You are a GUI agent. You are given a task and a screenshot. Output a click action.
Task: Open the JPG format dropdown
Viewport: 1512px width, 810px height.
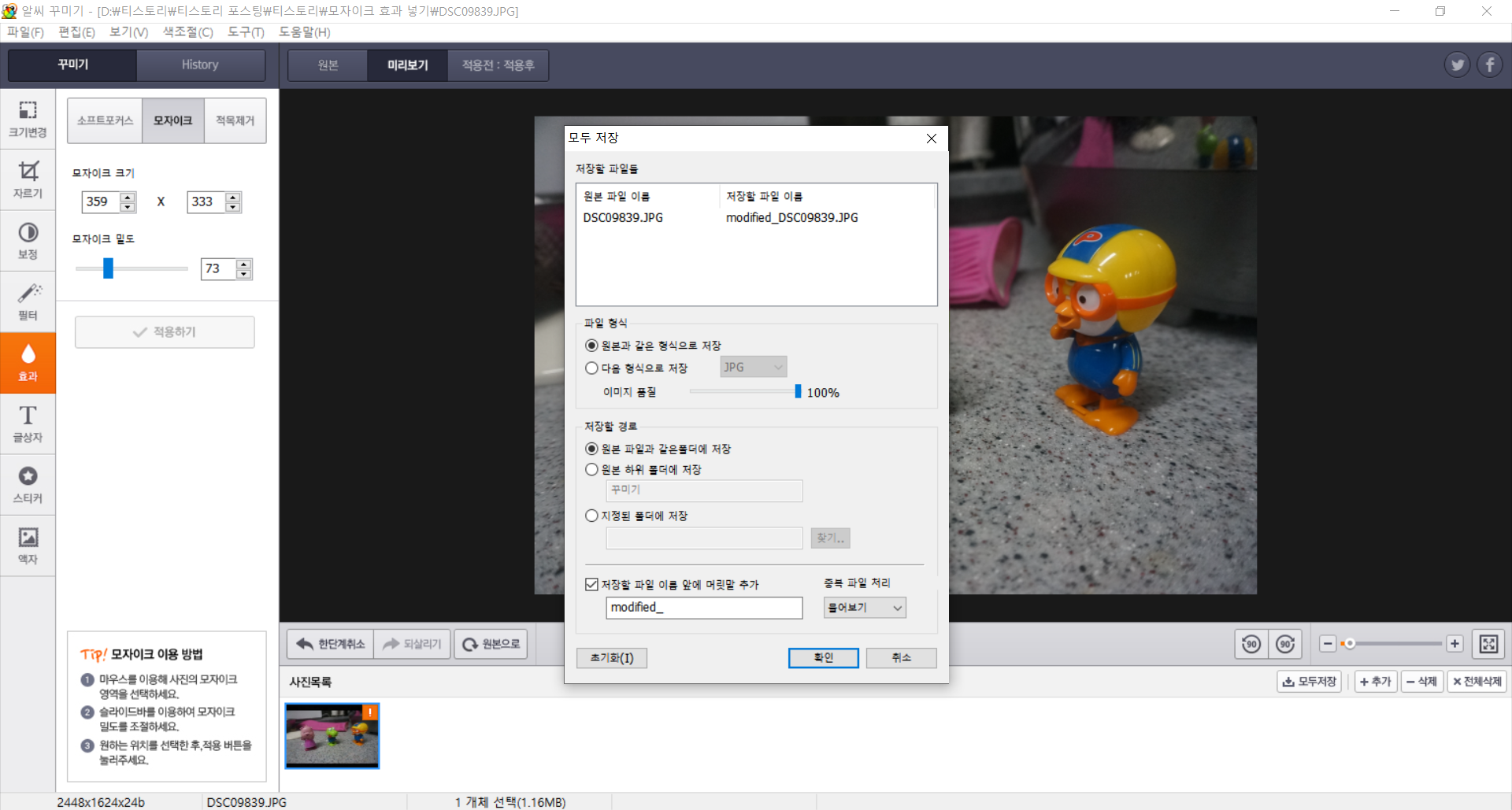(x=754, y=367)
